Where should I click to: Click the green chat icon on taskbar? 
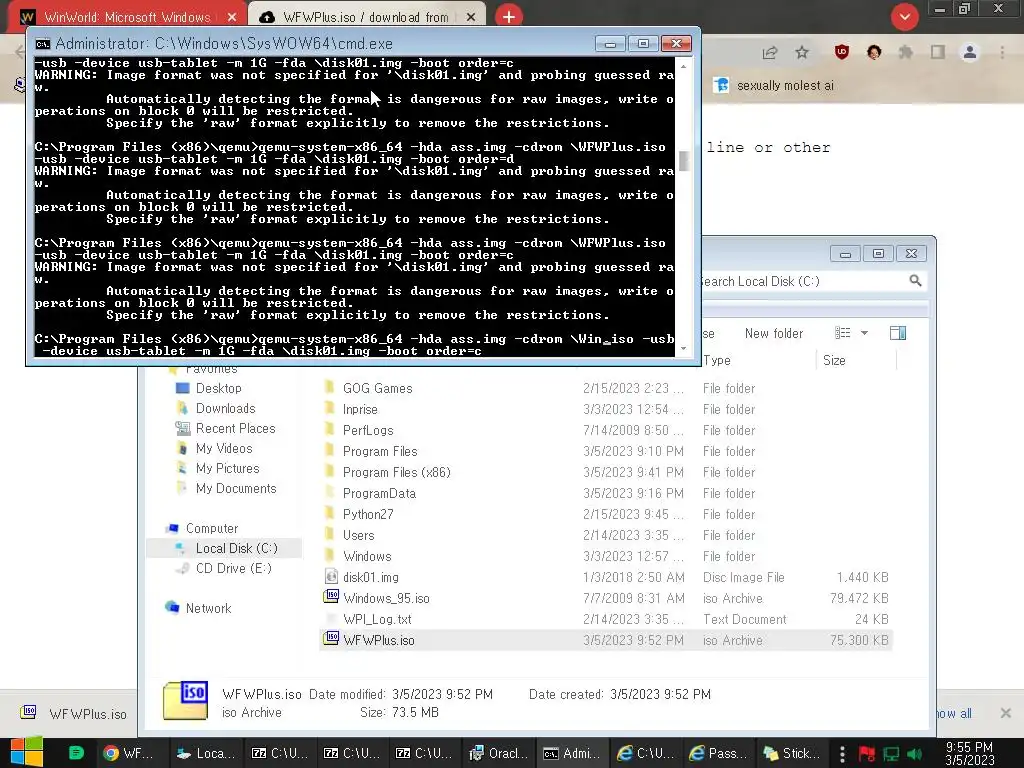(x=76, y=753)
